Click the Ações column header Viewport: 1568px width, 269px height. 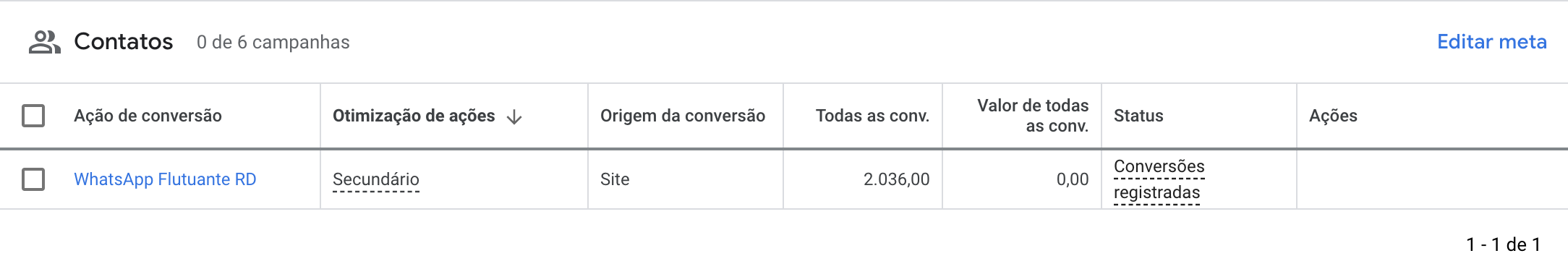(1333, 116)
